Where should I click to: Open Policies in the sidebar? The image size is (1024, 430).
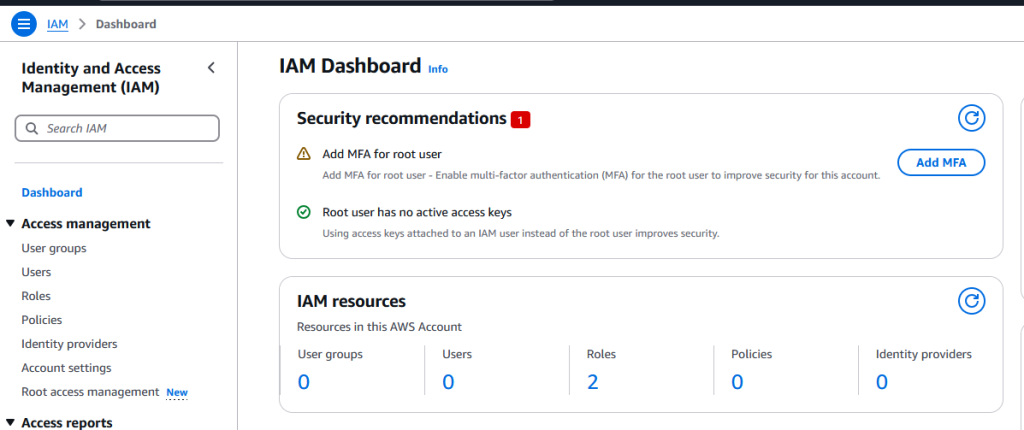(x=42, y=320)
